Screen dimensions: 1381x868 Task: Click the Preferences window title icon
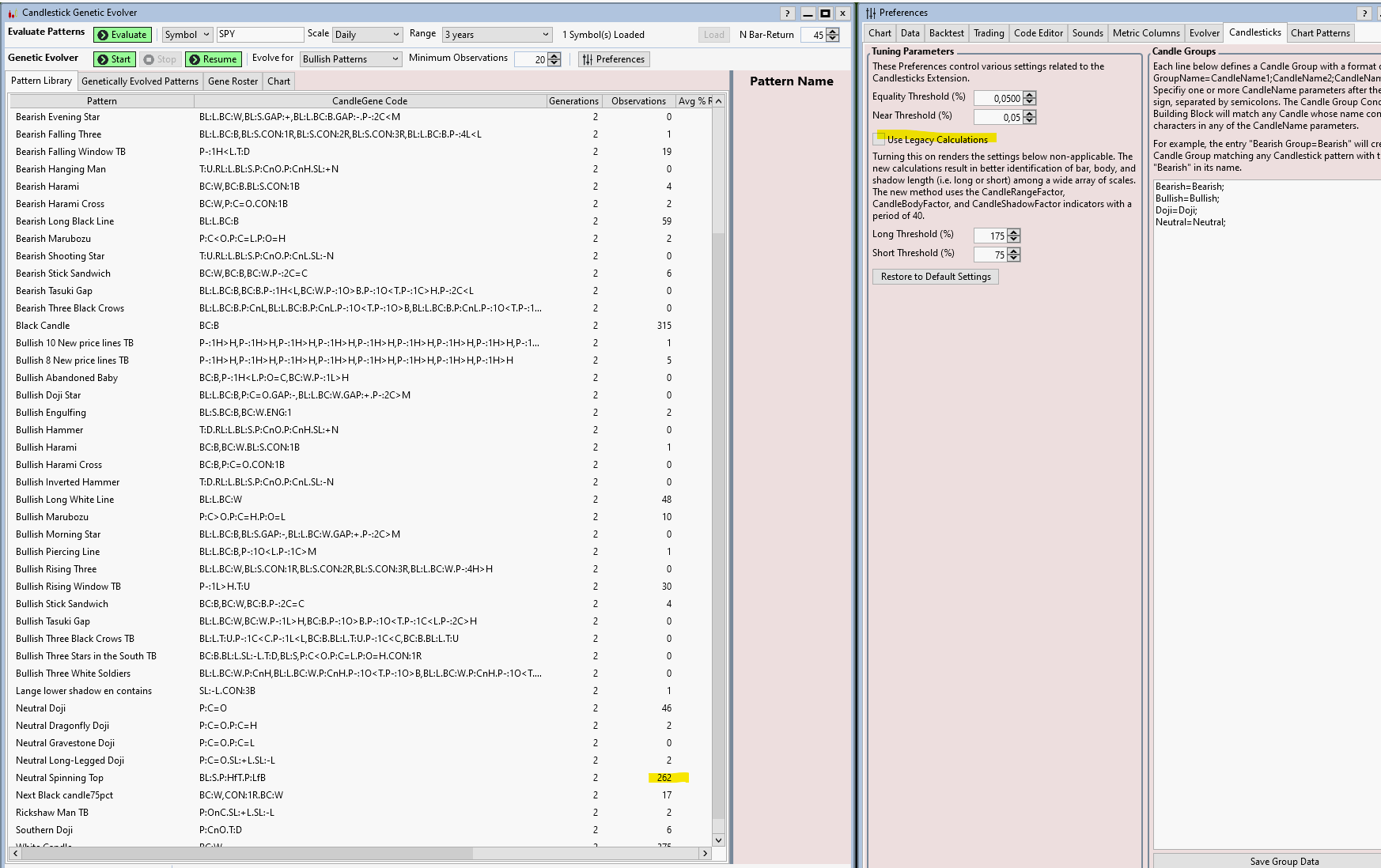pos(870,13)
